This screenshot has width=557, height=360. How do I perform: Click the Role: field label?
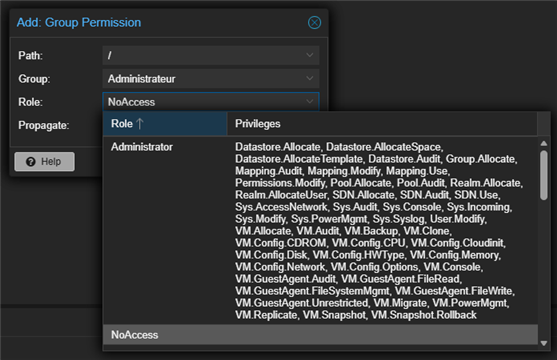[31, 102]
